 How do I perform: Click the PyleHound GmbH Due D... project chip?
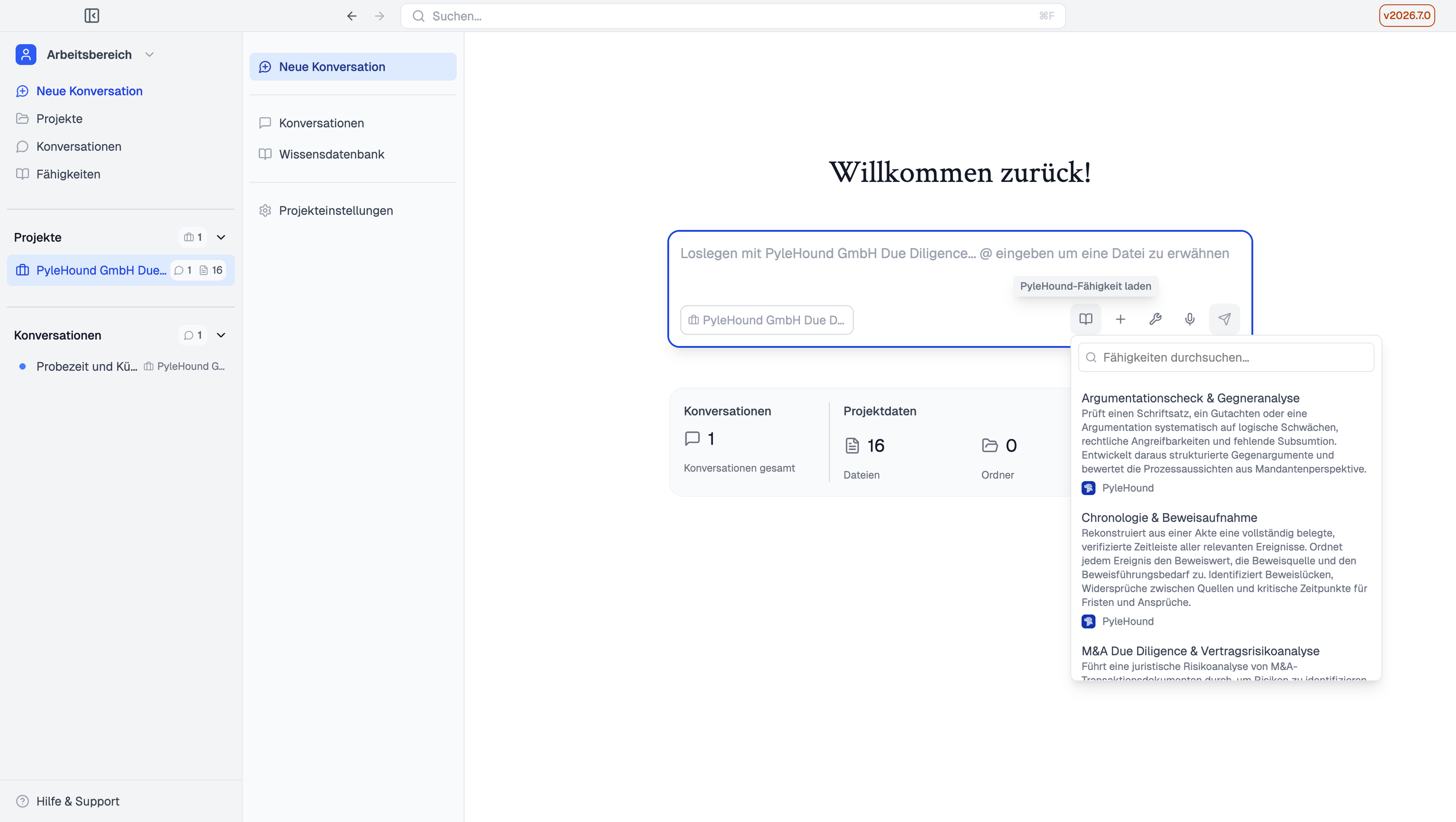(x=766, y=320)
